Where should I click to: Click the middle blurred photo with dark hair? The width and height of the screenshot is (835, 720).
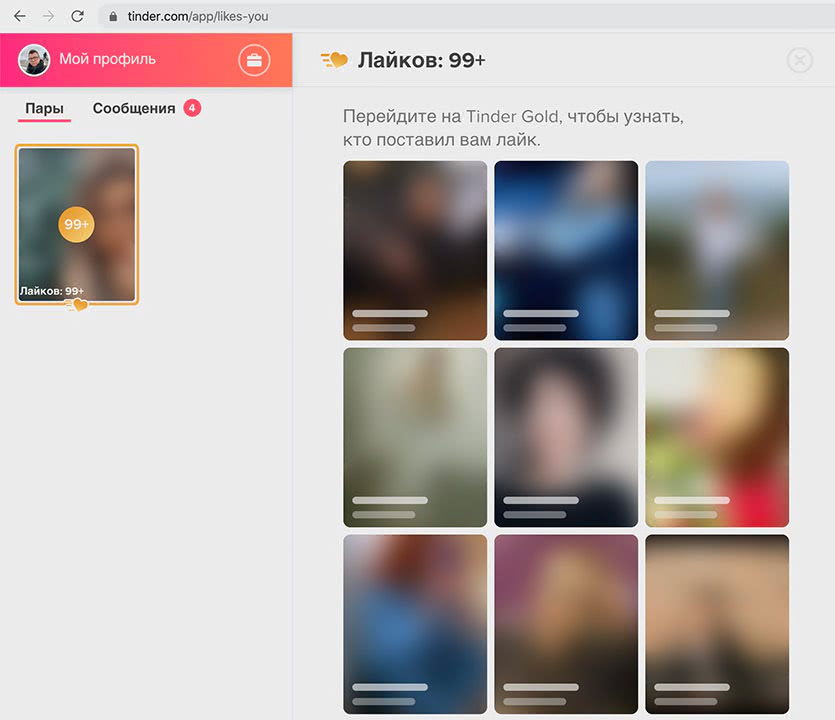coord(566,437)
